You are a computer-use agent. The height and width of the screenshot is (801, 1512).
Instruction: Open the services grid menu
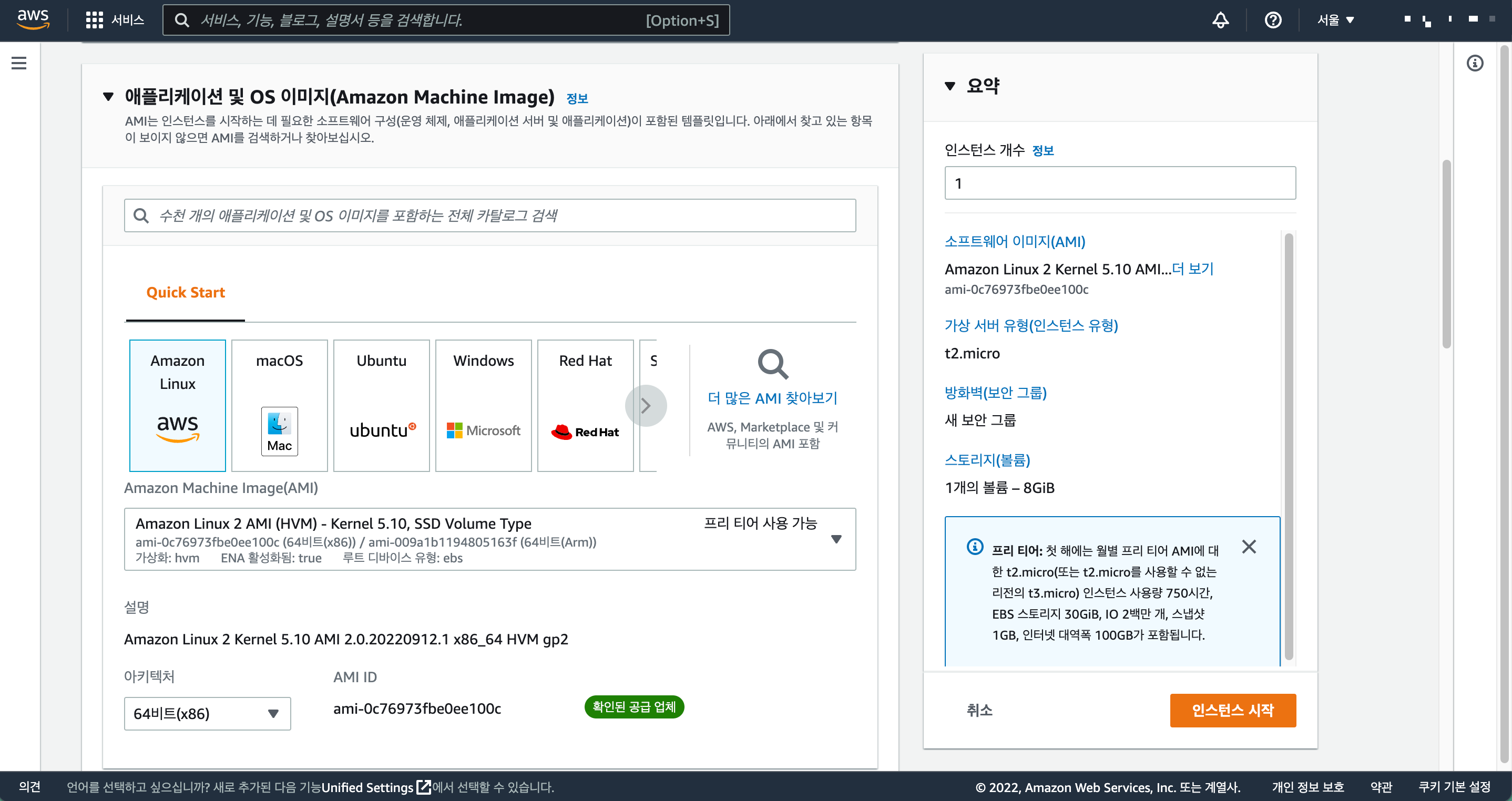coord(94,20)
